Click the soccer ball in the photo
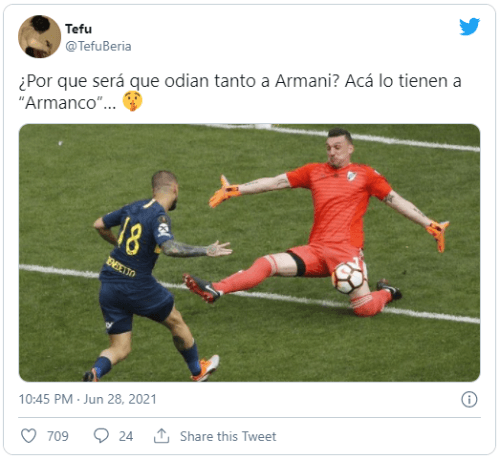 [348, 278]
